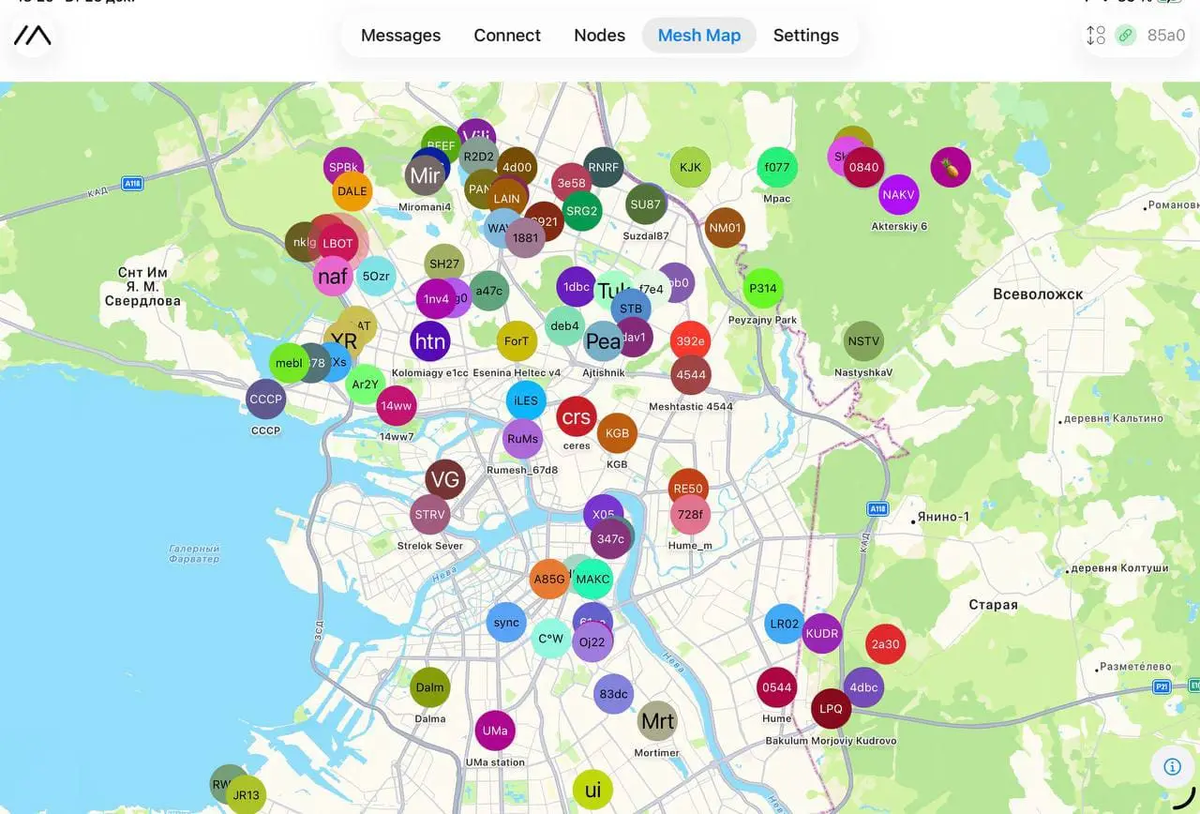Select the crs ceres node marker
The image size is (1200, 814).
pyautogui.click(x=576, y=417)
